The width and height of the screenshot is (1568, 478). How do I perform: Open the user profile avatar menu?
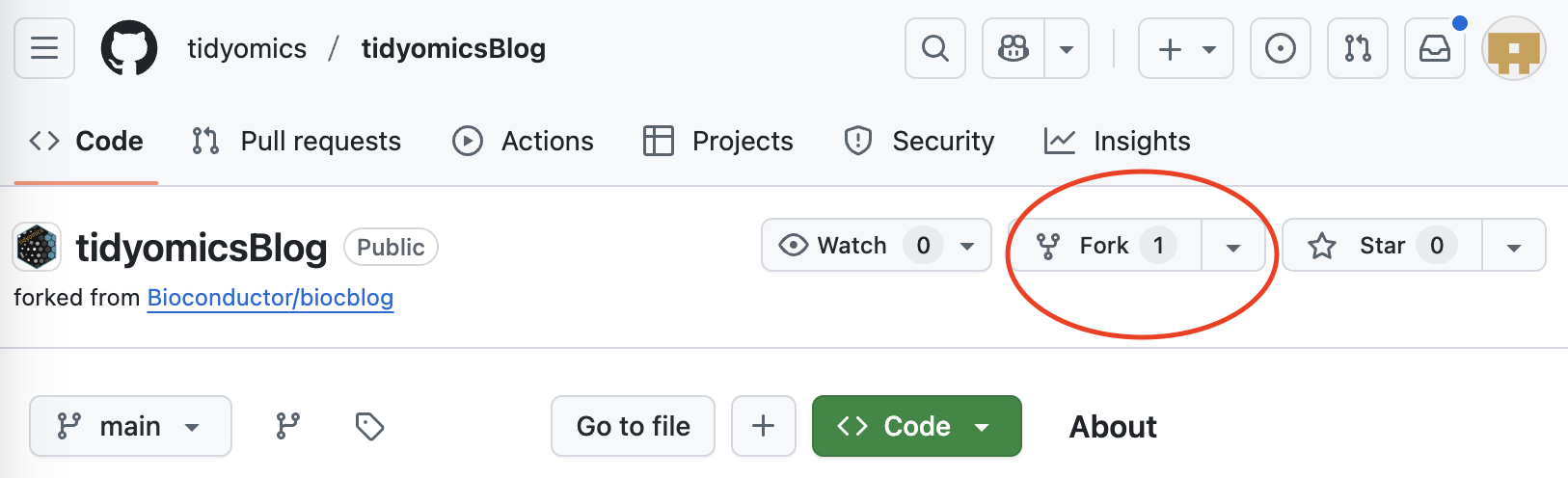pyautogui.click(x=1513, y=48)
